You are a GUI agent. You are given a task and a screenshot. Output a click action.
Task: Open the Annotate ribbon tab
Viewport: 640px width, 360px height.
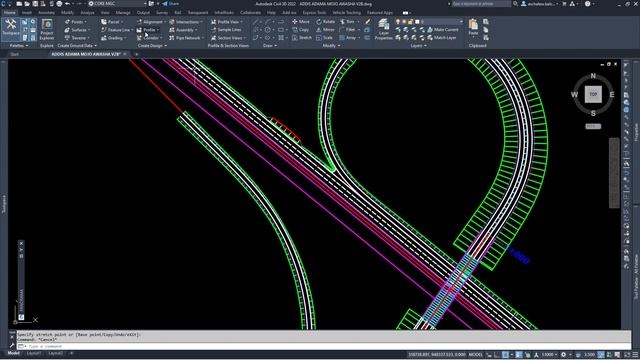46,13
